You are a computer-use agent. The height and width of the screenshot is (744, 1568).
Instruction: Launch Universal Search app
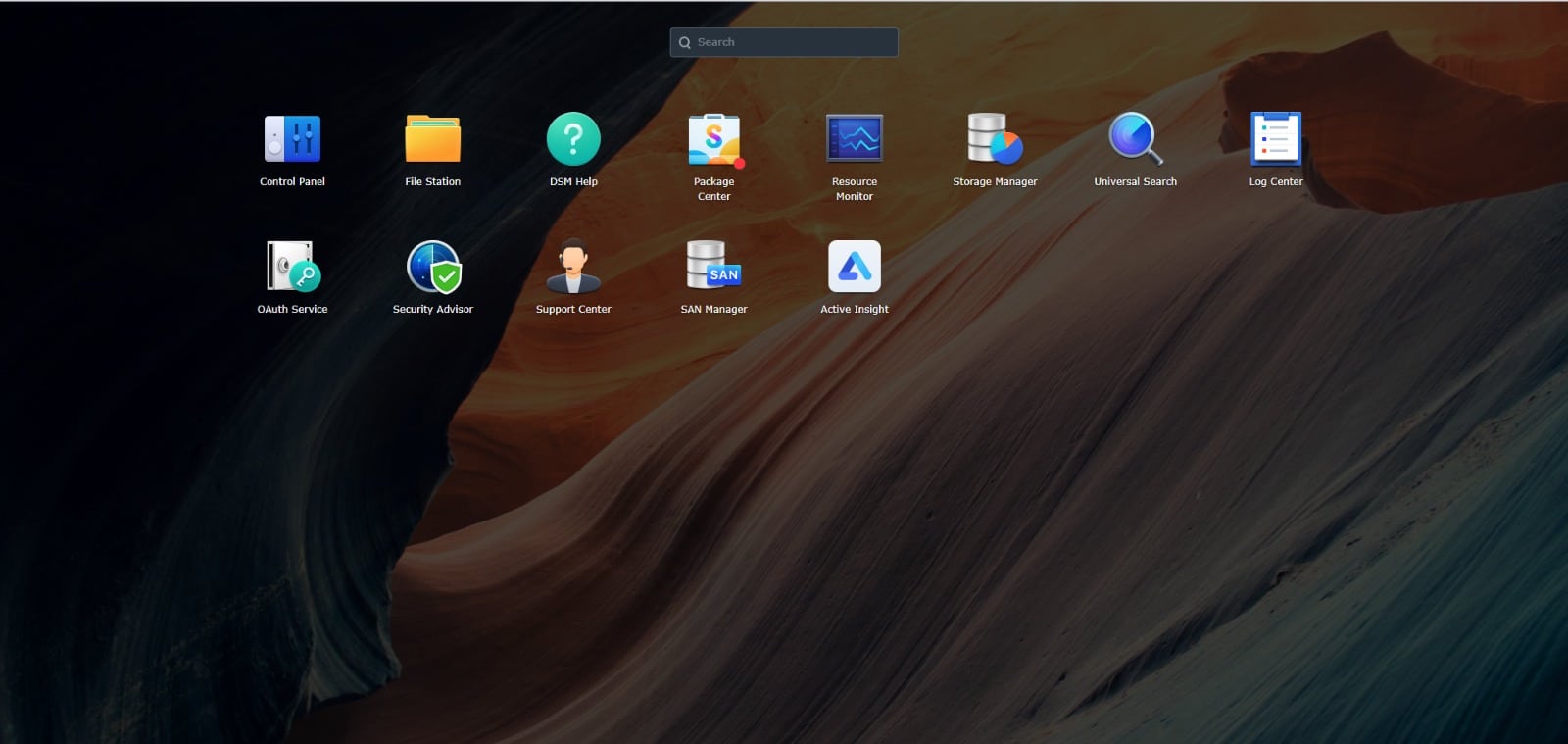(x=1135, y=139)
